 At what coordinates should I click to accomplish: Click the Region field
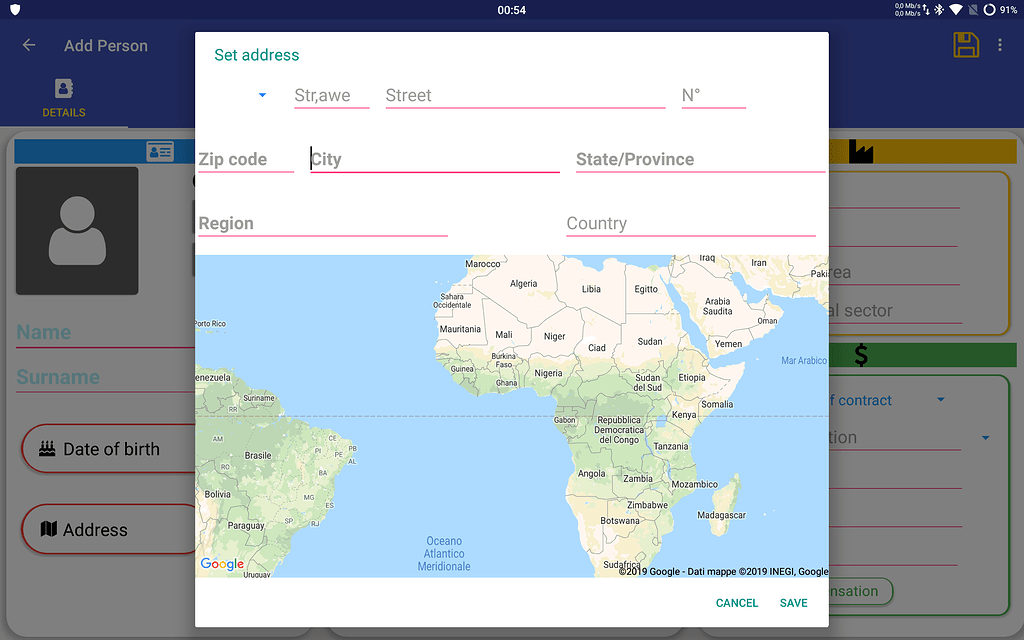click(323, 224)
